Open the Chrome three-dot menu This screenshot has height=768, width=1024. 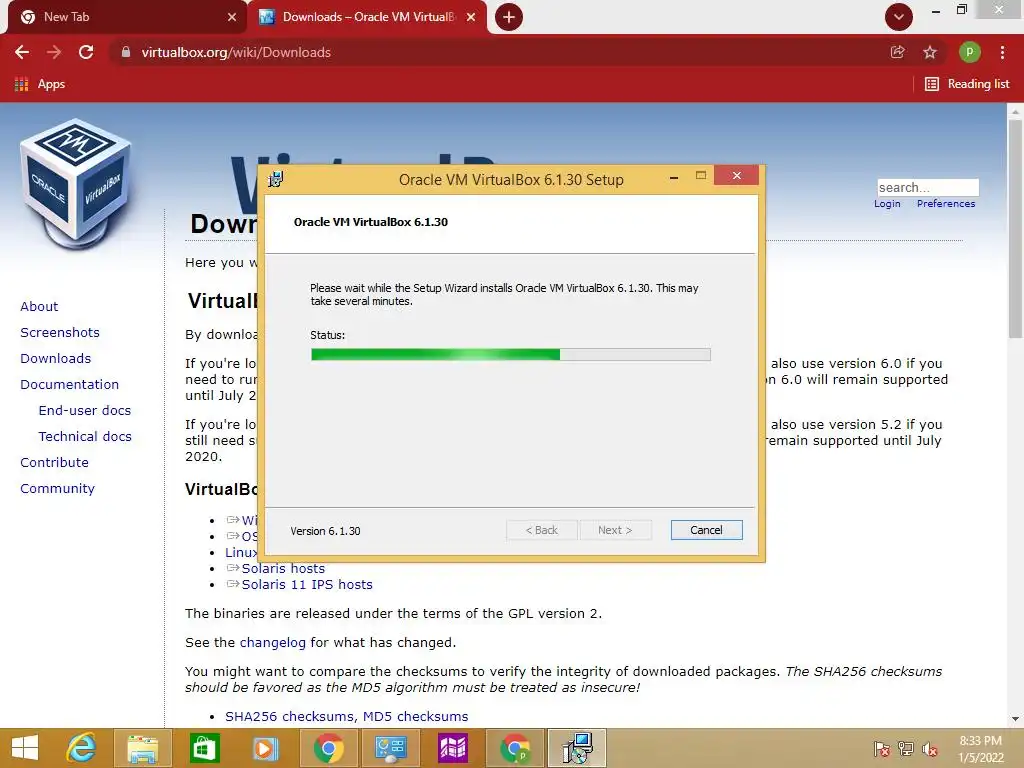[x=1002, y=52]
